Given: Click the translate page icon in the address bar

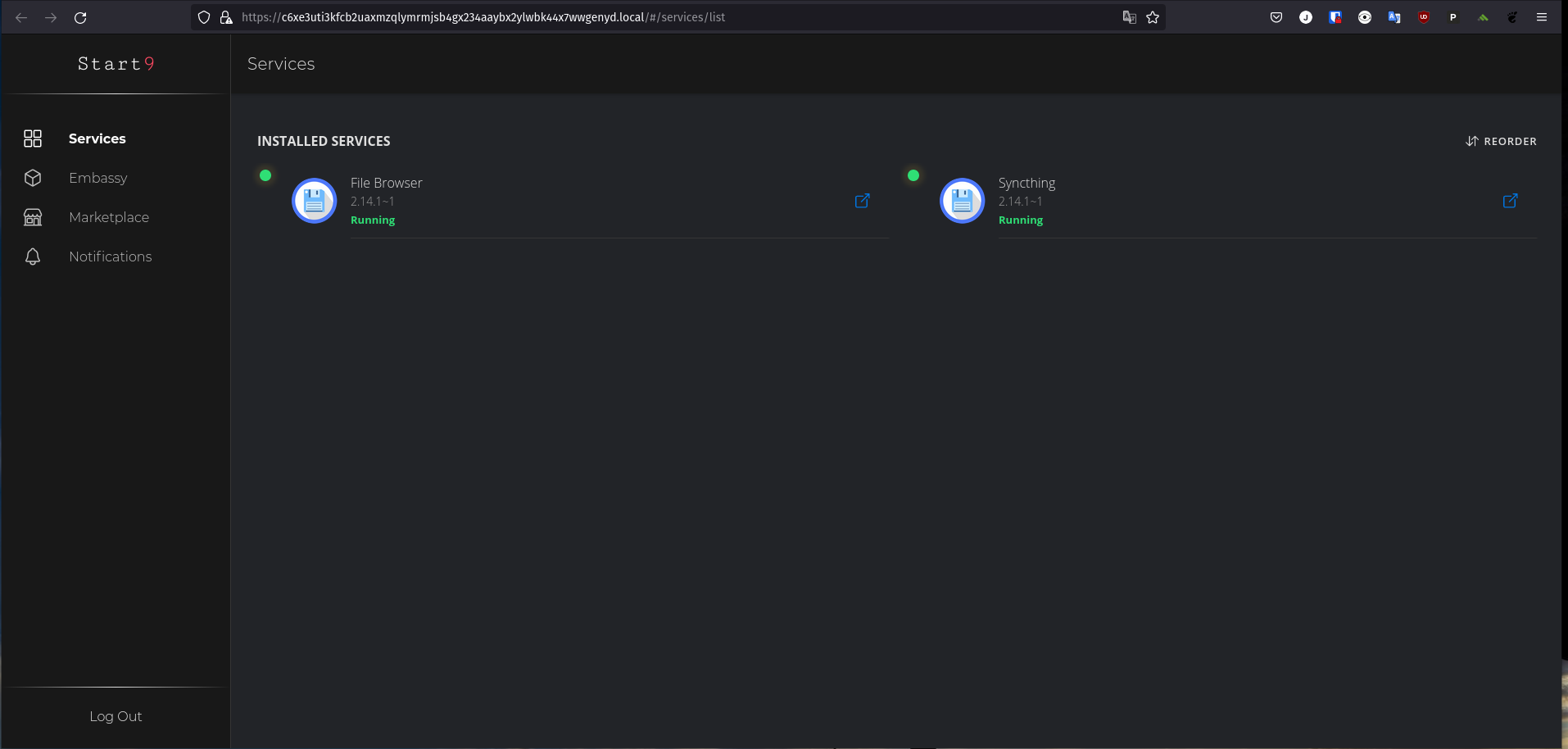Looking at the screenshot, I should (1130, 17).
